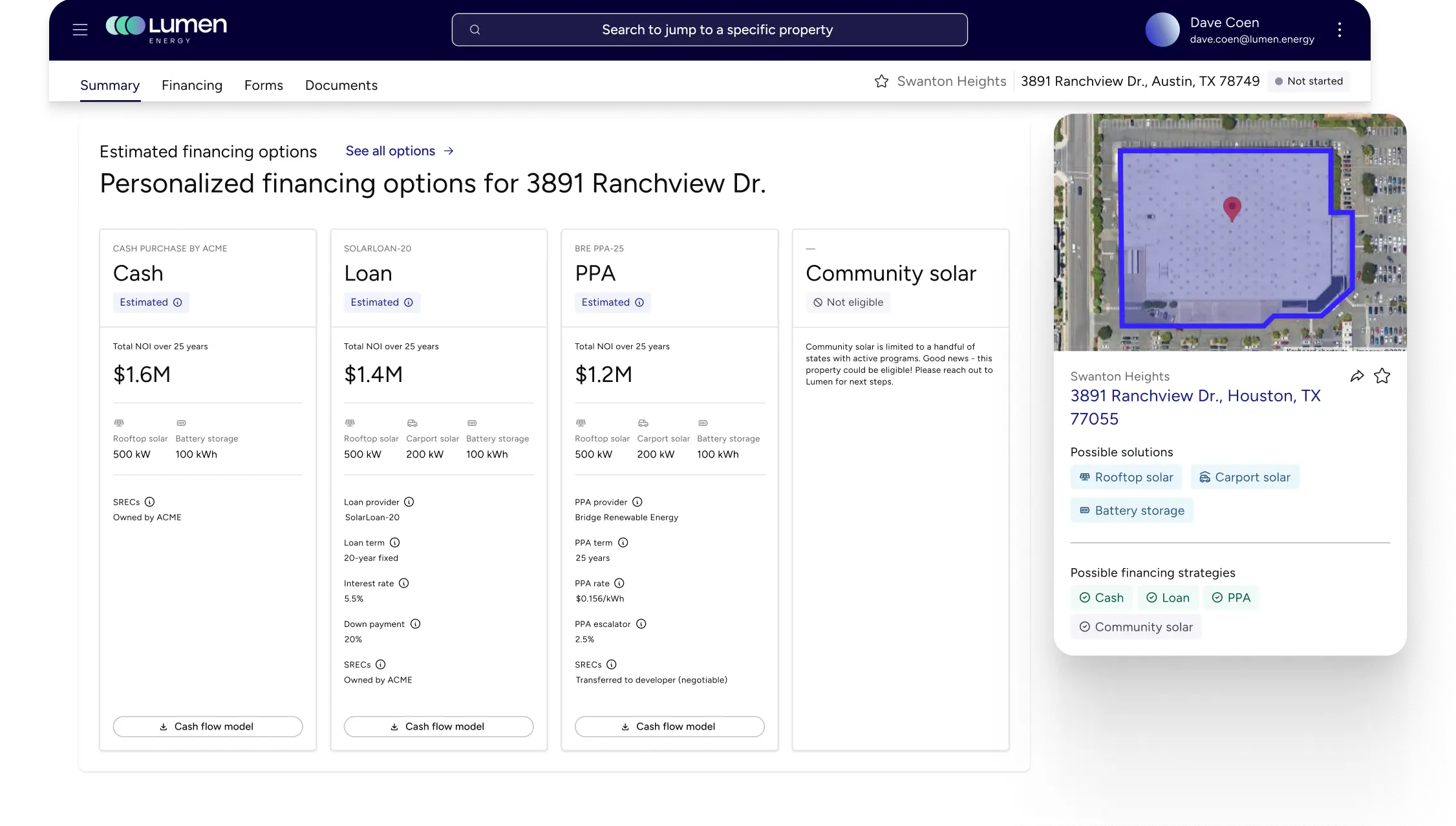This screenshot has width=1456, height=826.
Task: Switch to the Financing tab
Action: (192, 85)
